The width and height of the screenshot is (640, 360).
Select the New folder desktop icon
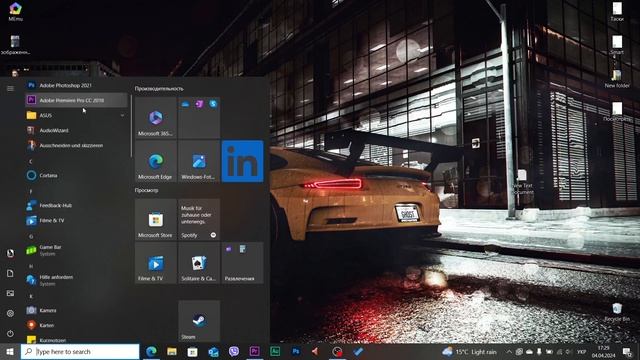[x=617, y=79]
